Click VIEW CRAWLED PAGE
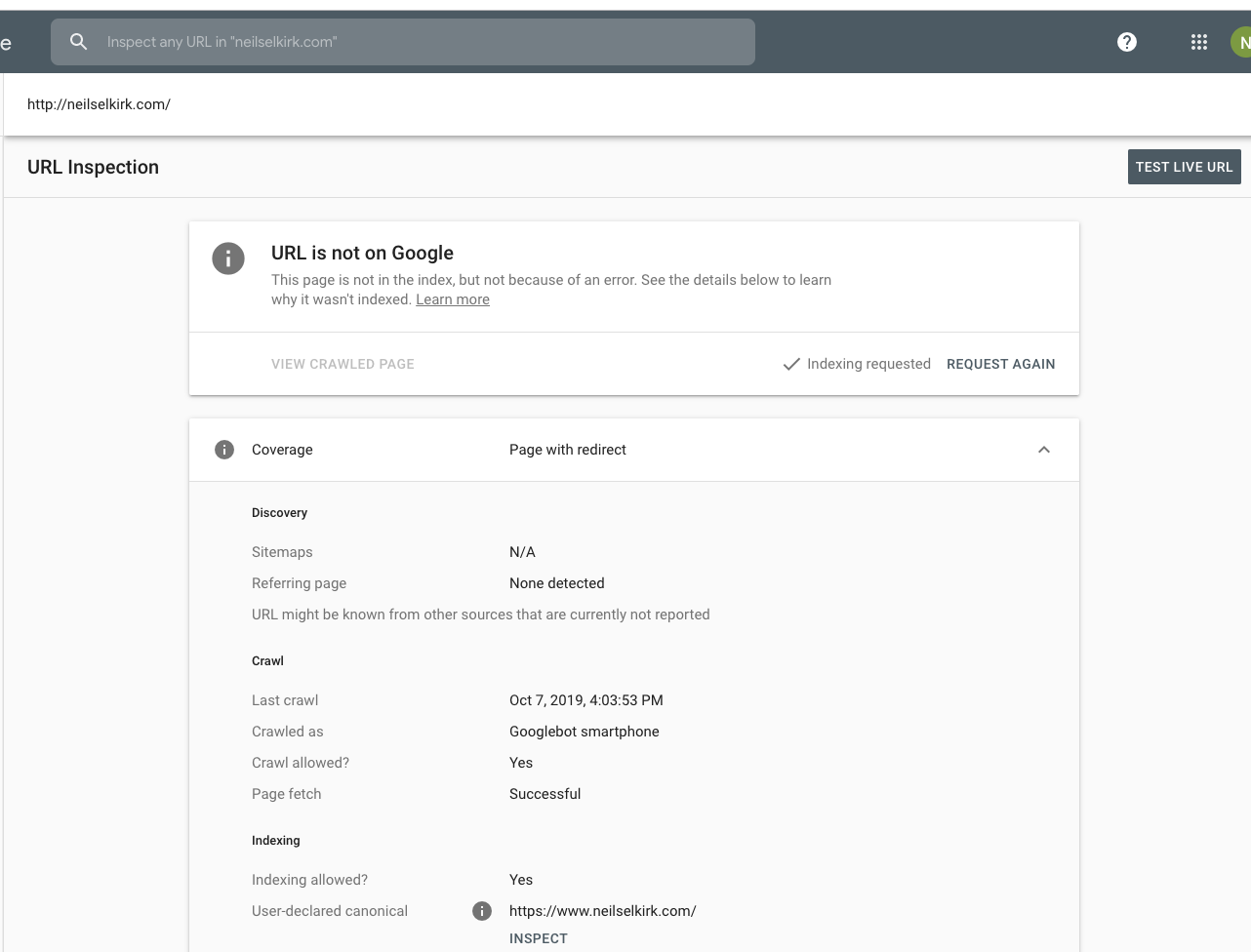This screenshot has width=1251, height=952. click(343, 364)
